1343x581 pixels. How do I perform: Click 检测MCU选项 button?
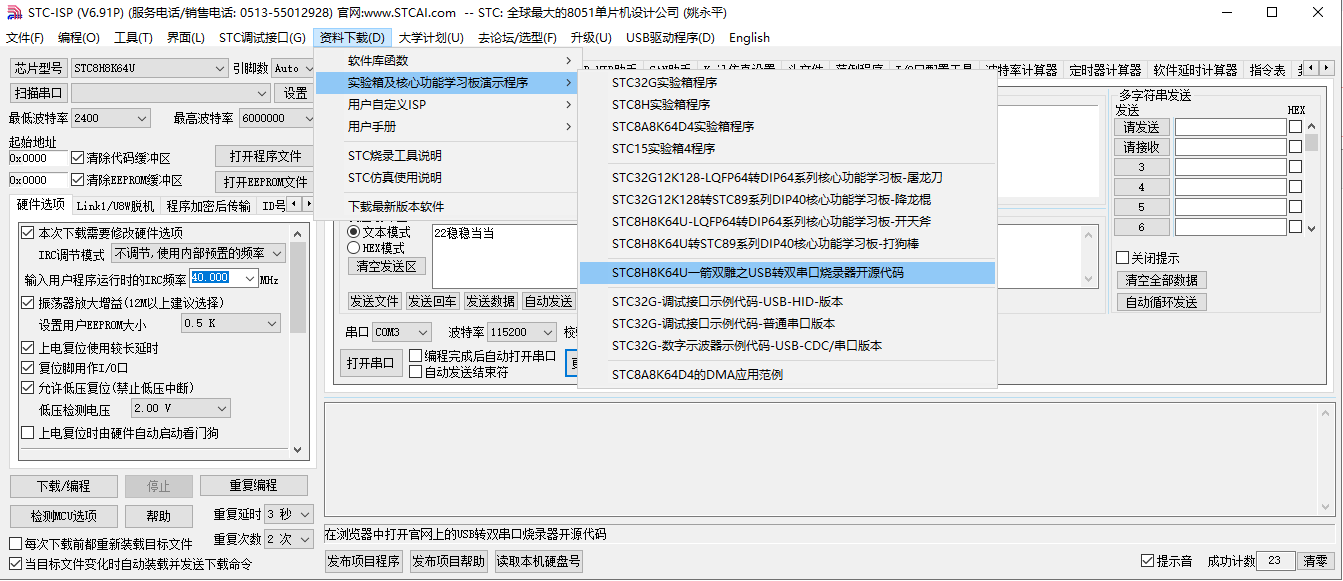(x=63, y=516)
